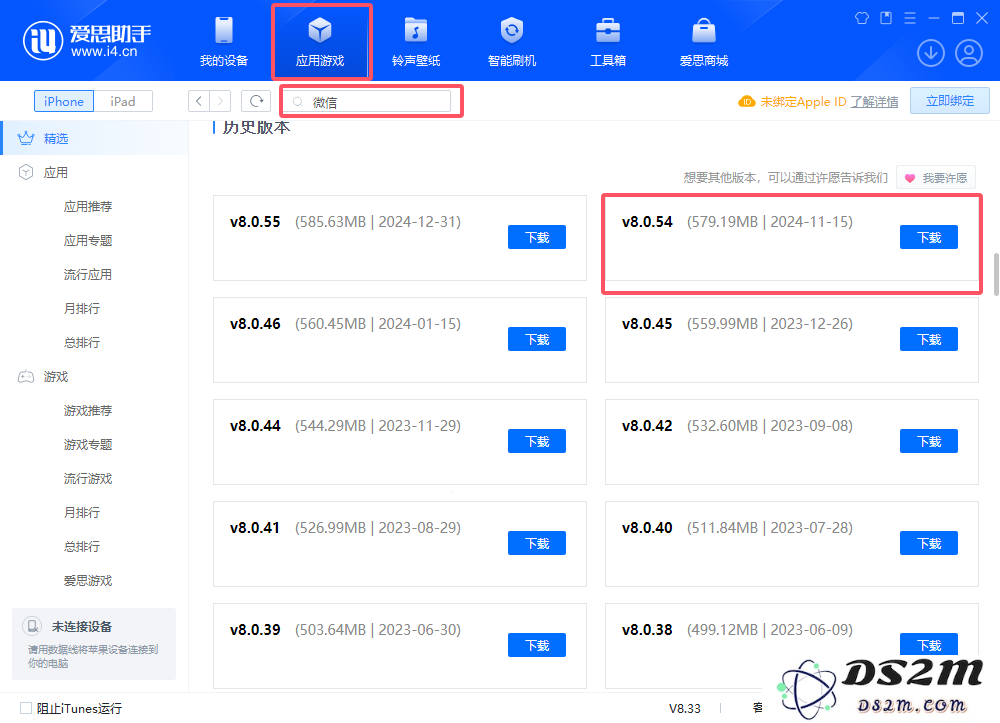Click the 立即绑定 bind button
Image resolution: width=1000 pixels, height=723 pixels.
click(x=950, y=101)
